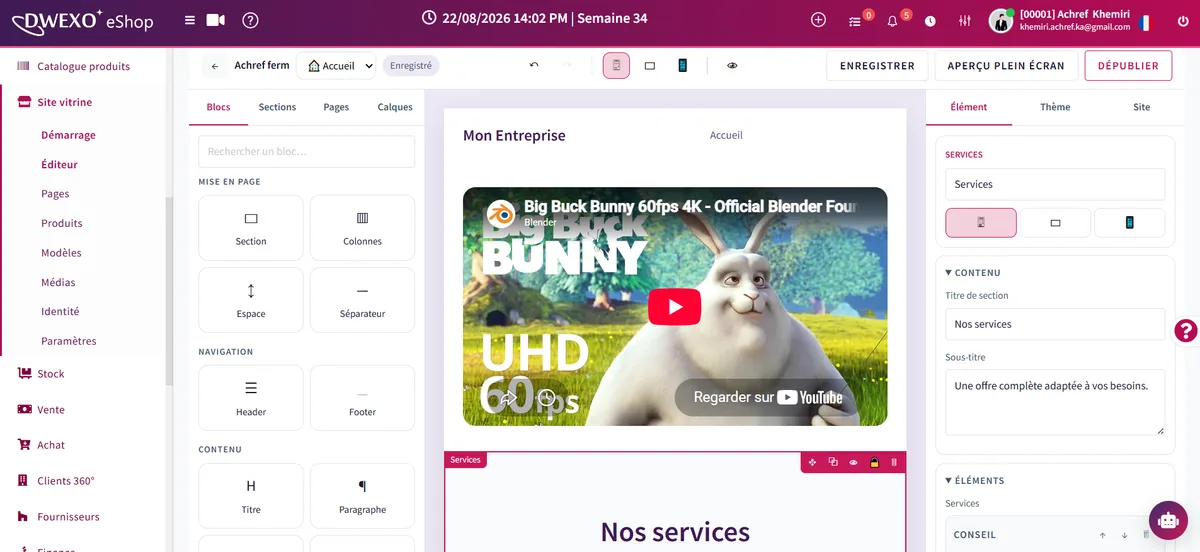1200x552 pixels.
Task: Click the Rechercher un bloc search field
Action: [307, 152]
